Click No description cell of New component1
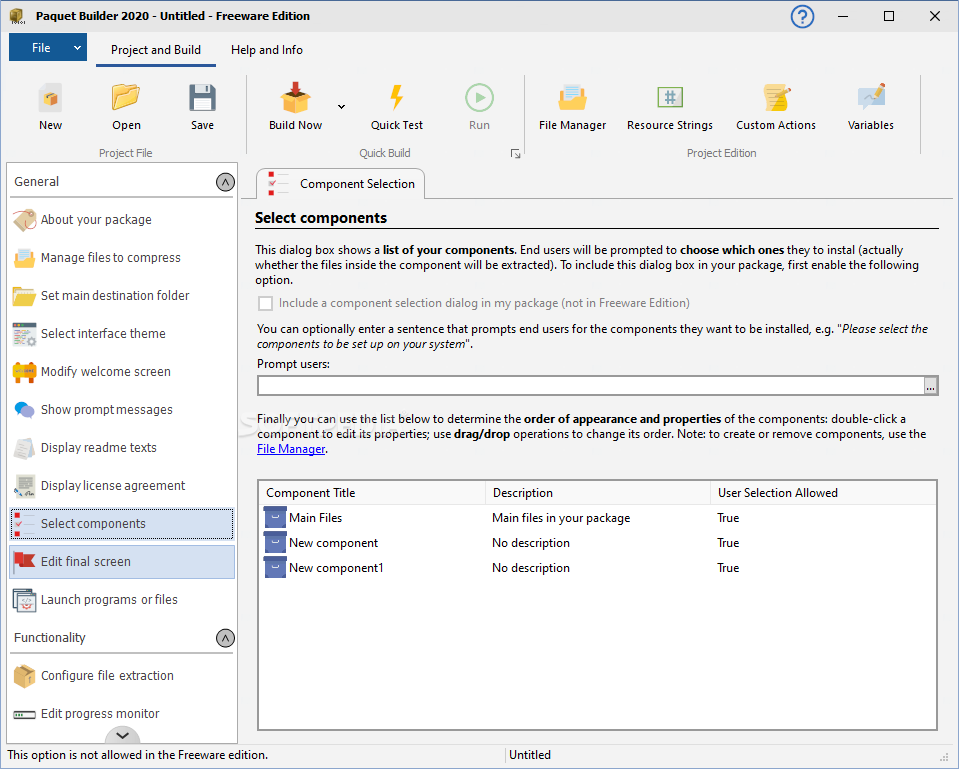 pyautogui.click(x=531, y=568)
